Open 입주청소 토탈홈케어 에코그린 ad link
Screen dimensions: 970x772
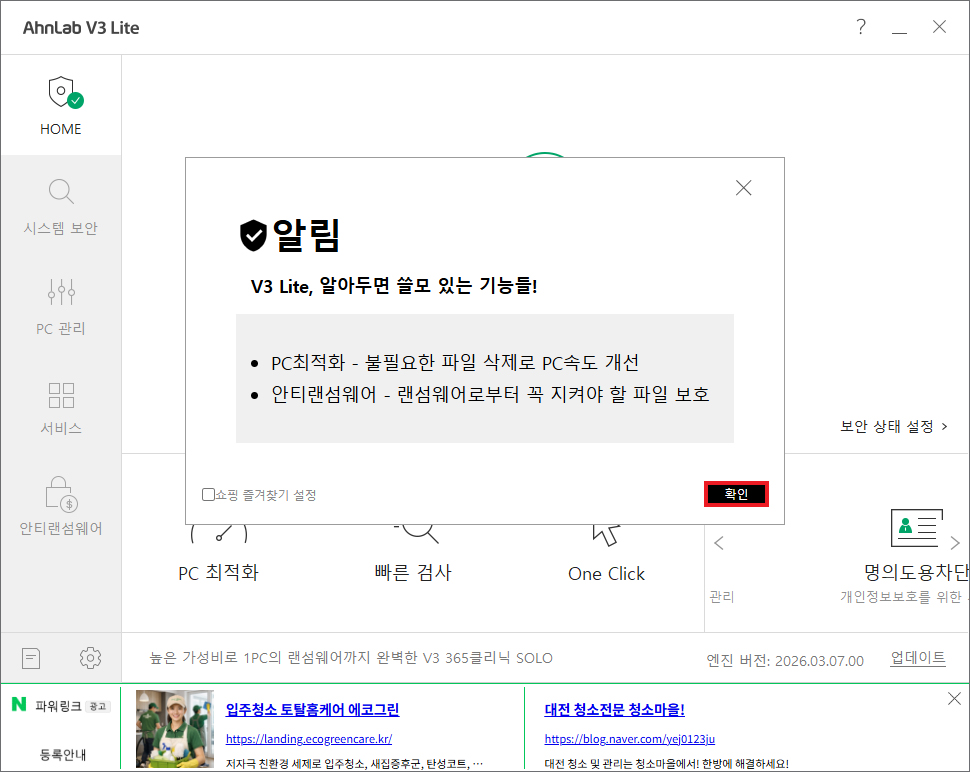[312, 710]
